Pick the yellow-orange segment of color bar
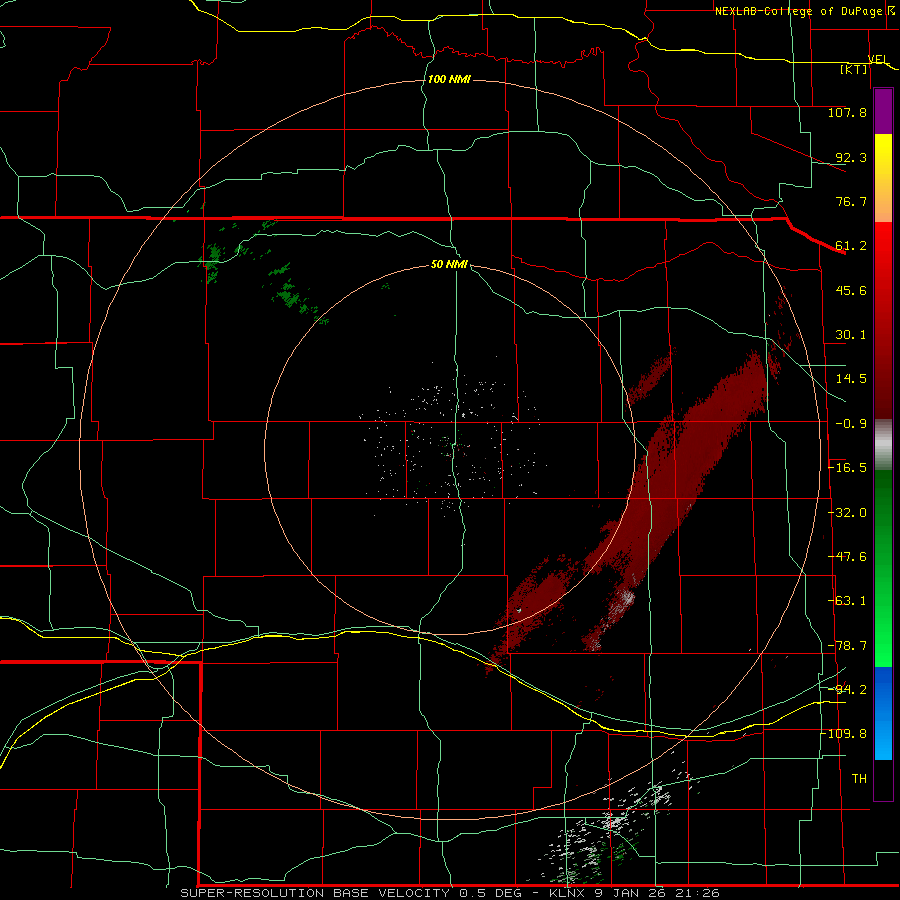Screen dimensions: 900x900 (x=883, y=178)
